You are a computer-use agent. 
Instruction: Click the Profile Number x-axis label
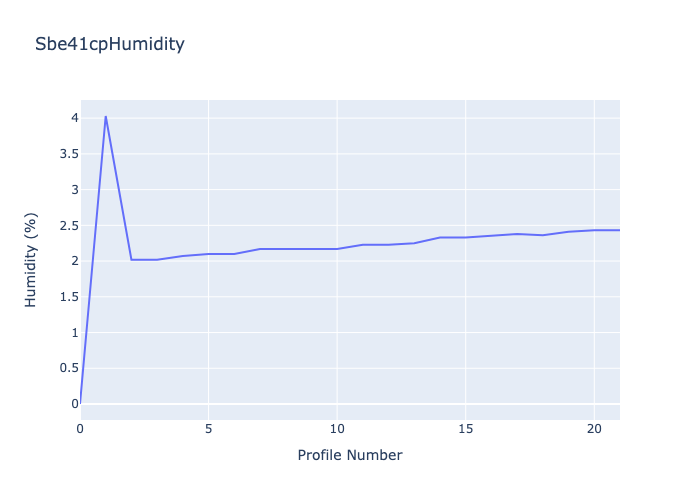pyautogui.click(x=350, y=455)
